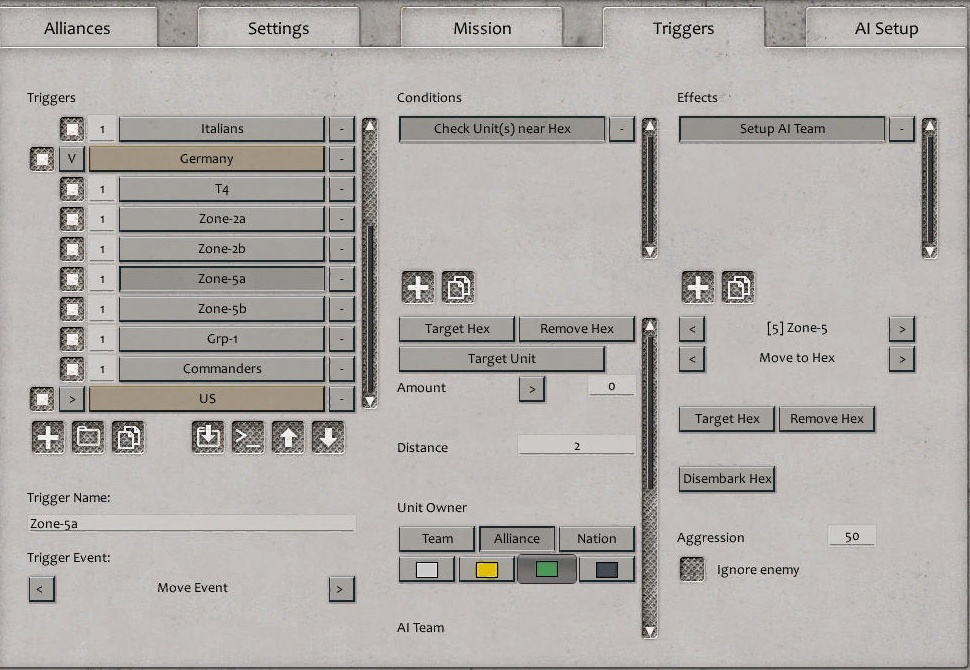Enable the Ignore enemy checkbox
This screenshot has height=670, width=970.
[x=692, y=569]
